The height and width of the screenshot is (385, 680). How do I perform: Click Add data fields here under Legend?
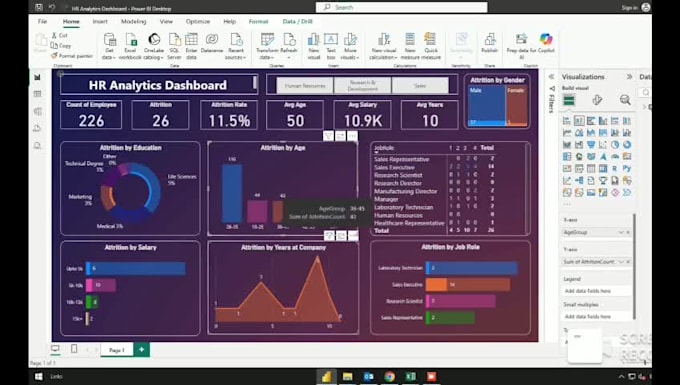(597, 291)
